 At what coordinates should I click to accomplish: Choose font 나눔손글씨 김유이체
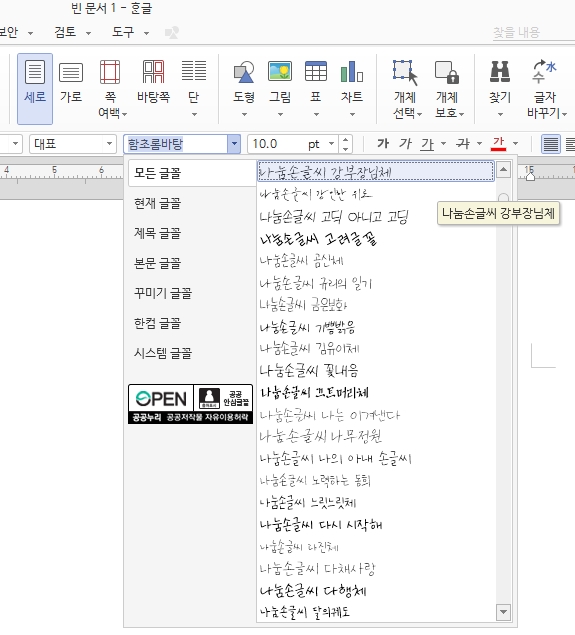376,349
